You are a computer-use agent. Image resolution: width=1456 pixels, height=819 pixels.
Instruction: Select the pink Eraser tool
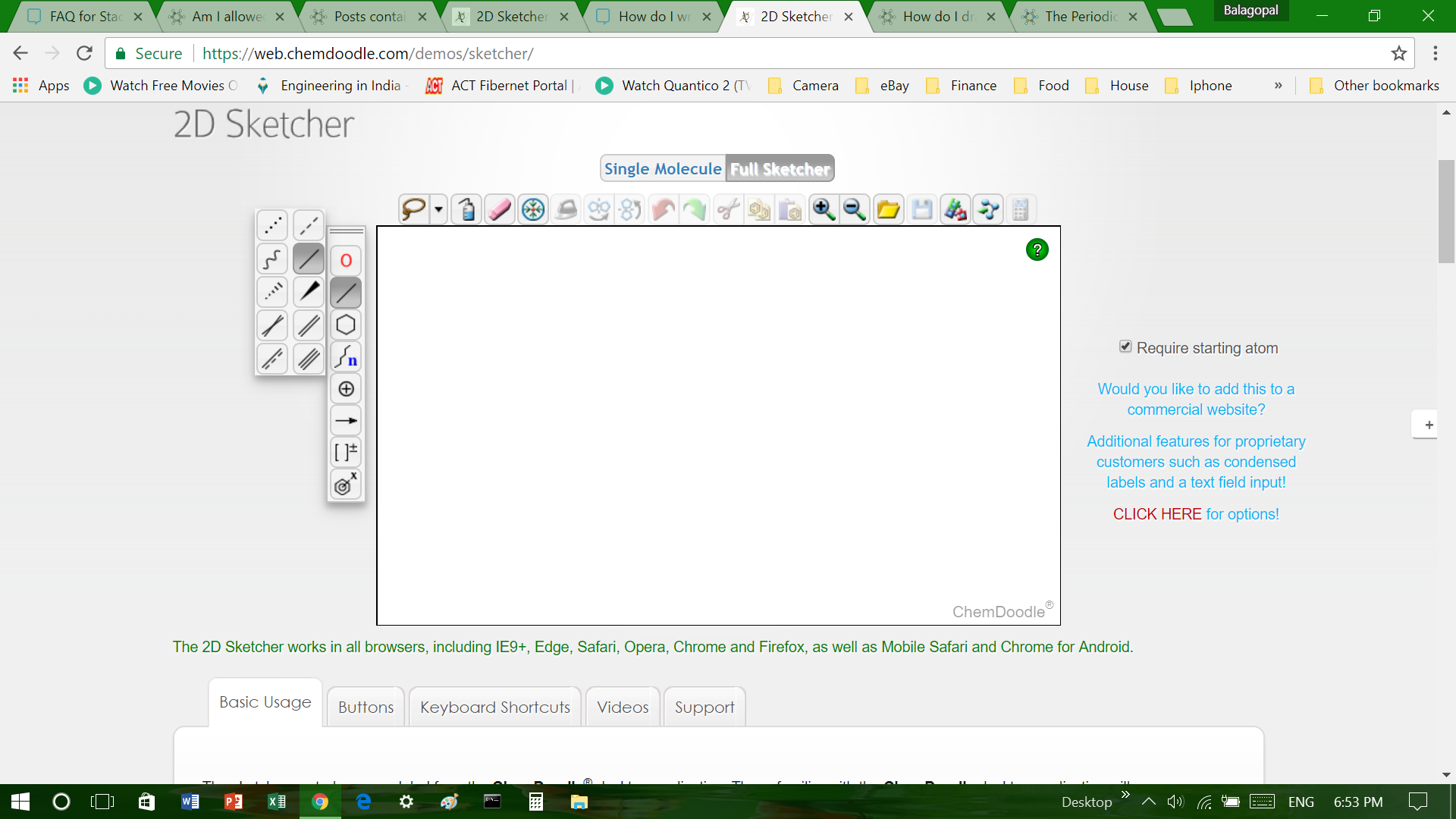(x=500, y=209)
